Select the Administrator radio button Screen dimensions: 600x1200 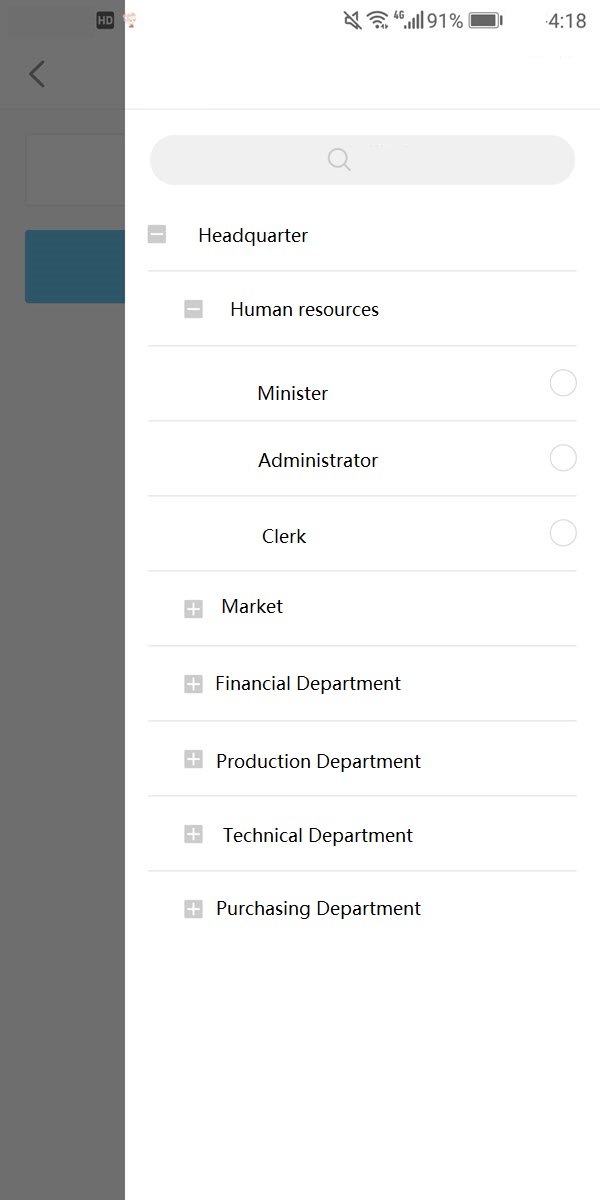(563, 457)
